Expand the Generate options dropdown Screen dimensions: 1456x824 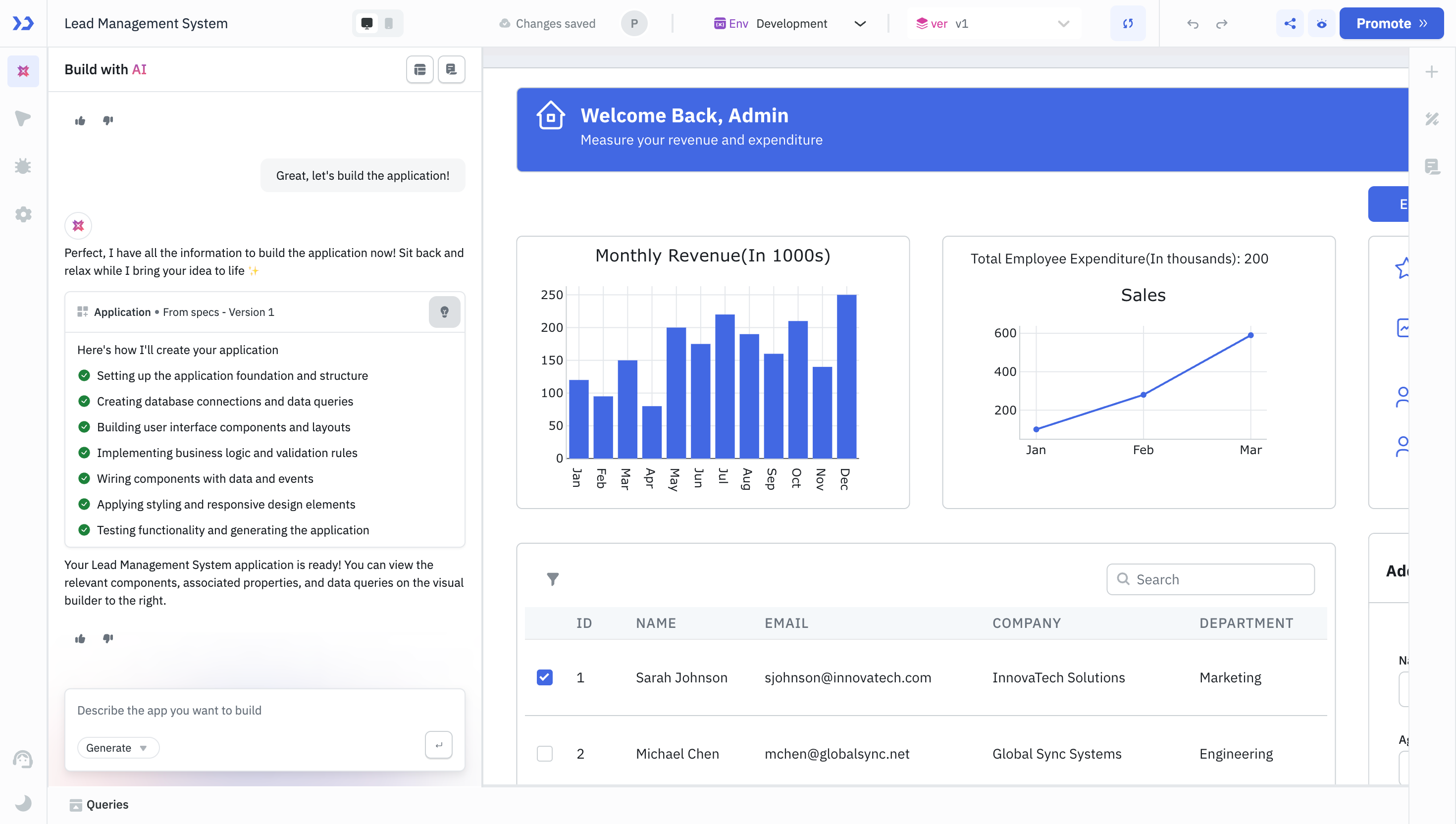[x=143, y=747]
